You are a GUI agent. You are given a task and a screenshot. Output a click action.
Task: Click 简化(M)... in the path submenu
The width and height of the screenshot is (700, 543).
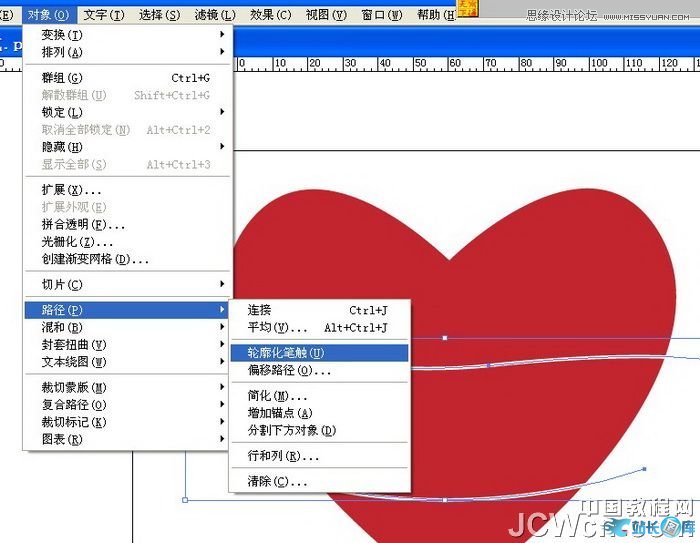(277, 396)
